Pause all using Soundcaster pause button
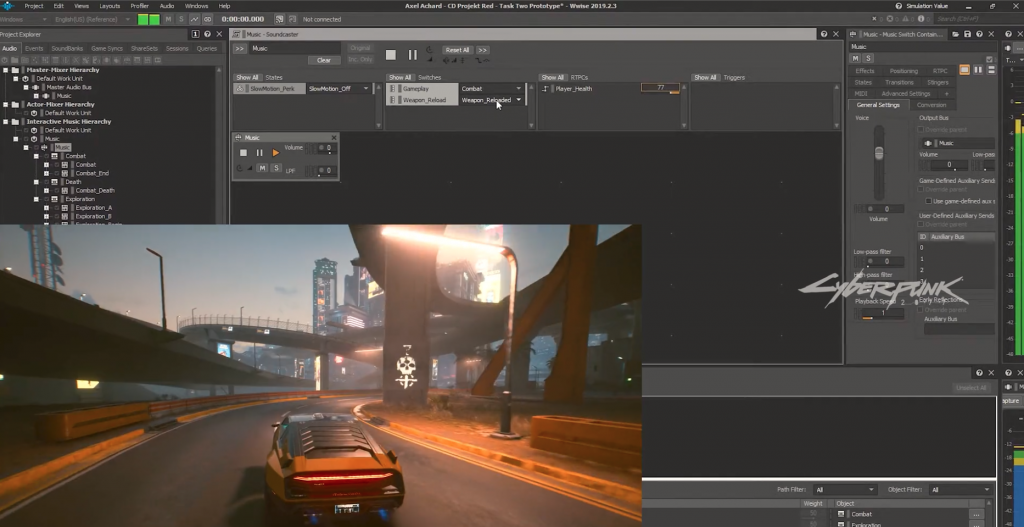This screenshot has width=1024, height=527. tap(413, 55)
